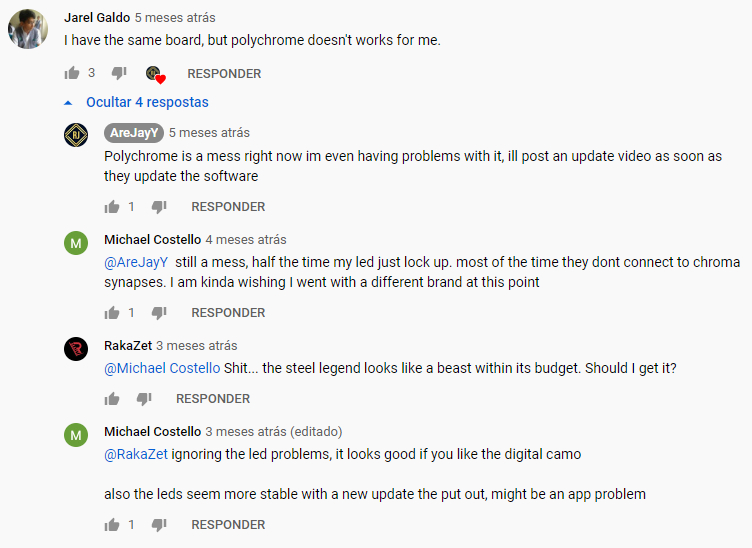Dislike RakaZet's steel legend reply

[144, 398]
